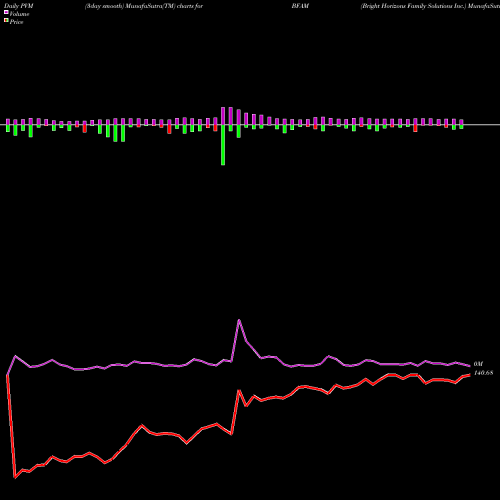
Task: Click the Price legend color swatch
Action: tap(6, 21)
